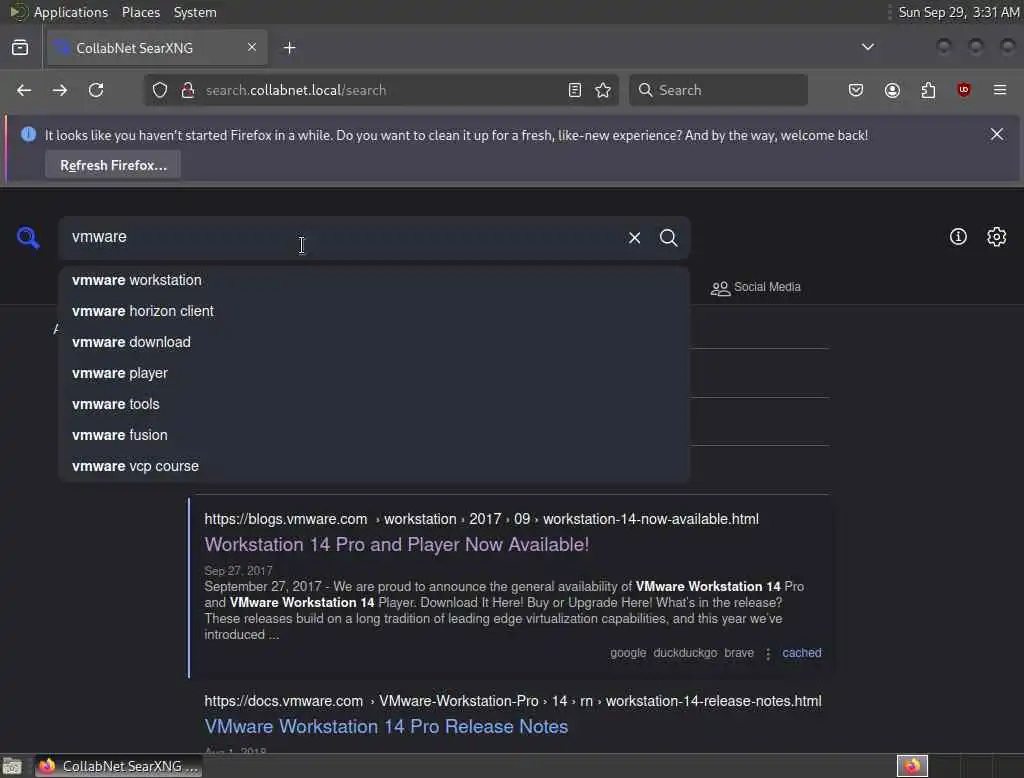Click the clock showing Sun Sep 29
1024x778 pixels.
pyautogui.click(x=958, y=12)
